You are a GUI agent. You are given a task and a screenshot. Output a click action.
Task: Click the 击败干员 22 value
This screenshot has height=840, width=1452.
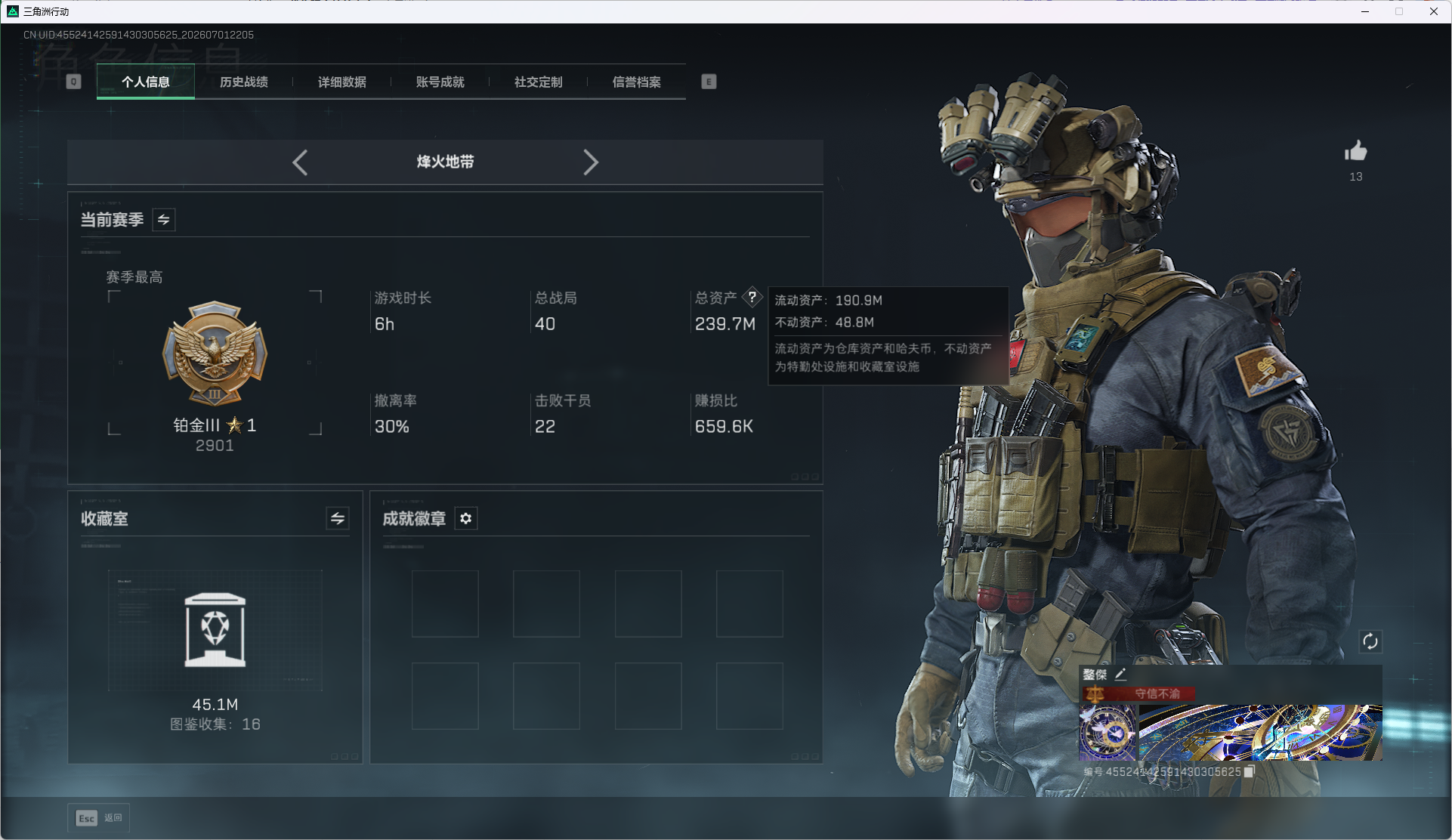click(x=545, y=427)
